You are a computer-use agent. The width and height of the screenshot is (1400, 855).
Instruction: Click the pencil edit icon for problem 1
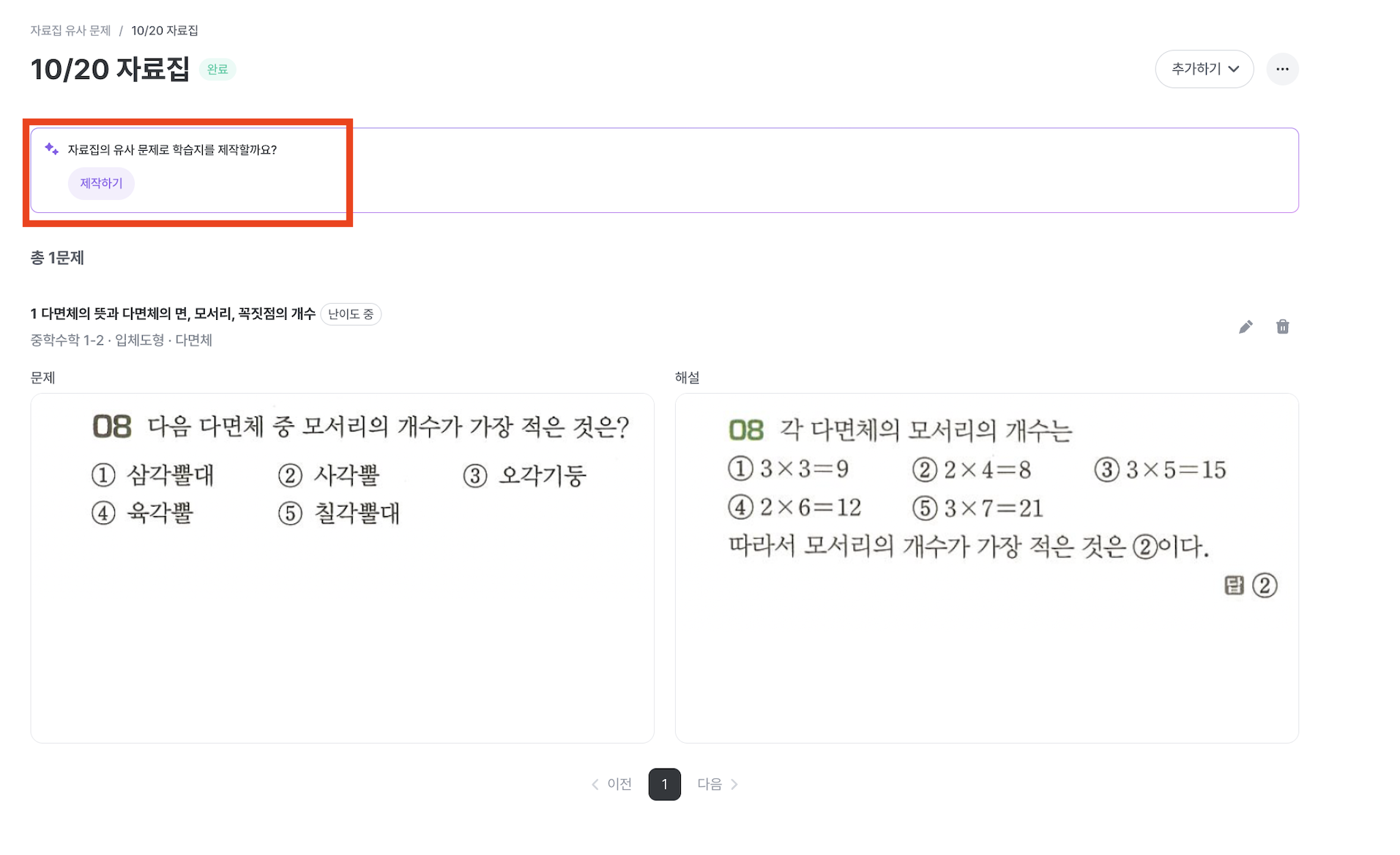pyautogui.click(x=1246, y=327)
